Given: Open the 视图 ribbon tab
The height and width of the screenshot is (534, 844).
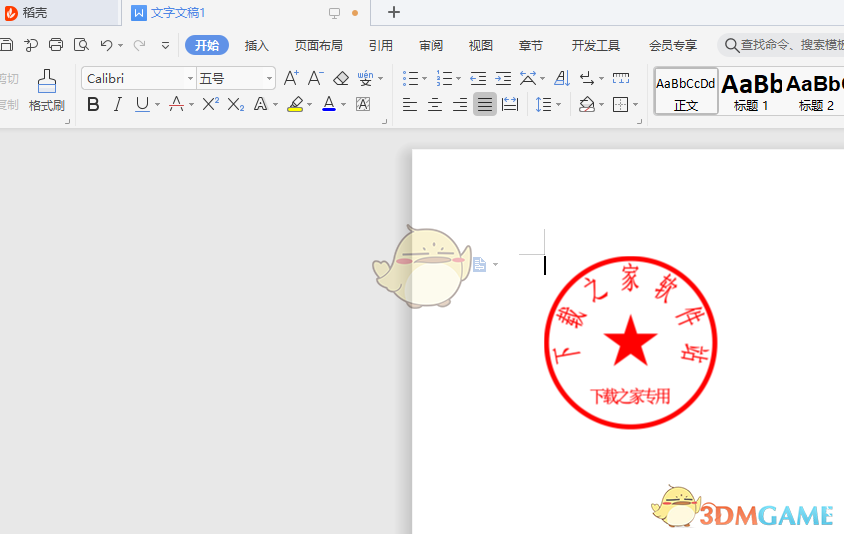Looking at the screenshot, I should tap(481, 46).
